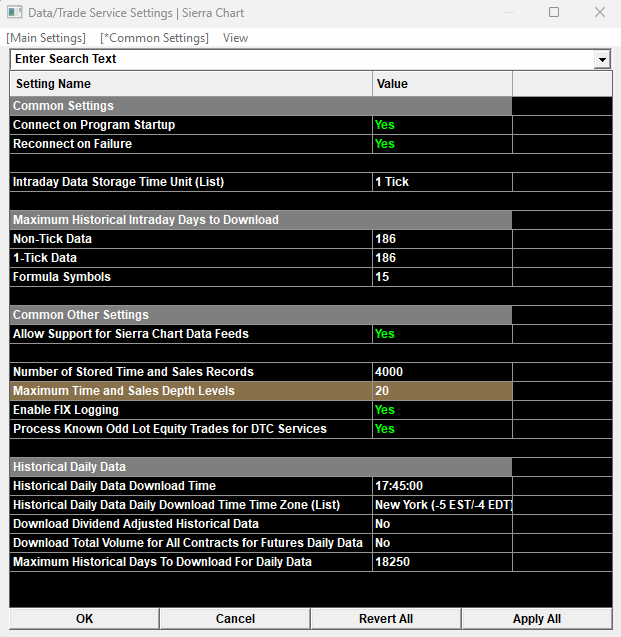This screenshot has height=637, width=621.
Task: Click the OK button
Action: point(84,619)
